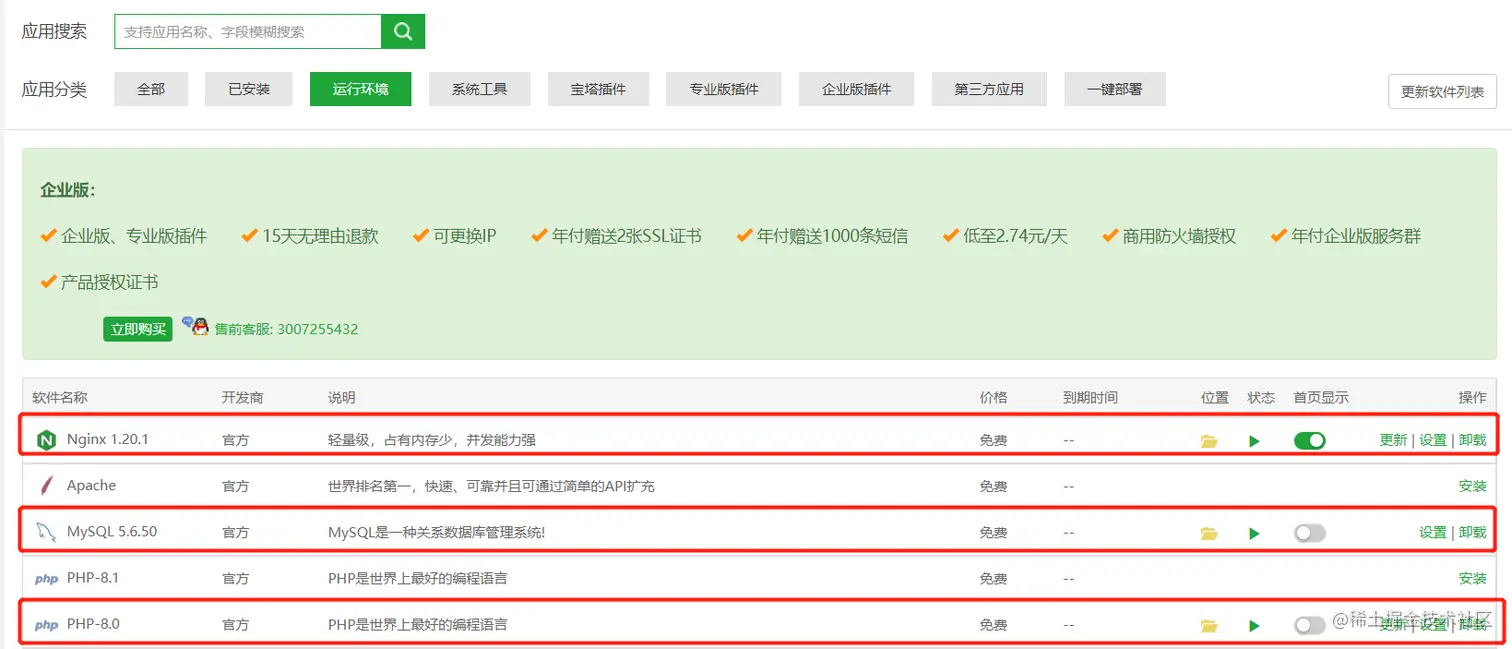Click the PHP-8.1 software name
Image resolution: width=1512 pixels, height=649 pixels.
(93, 578)
